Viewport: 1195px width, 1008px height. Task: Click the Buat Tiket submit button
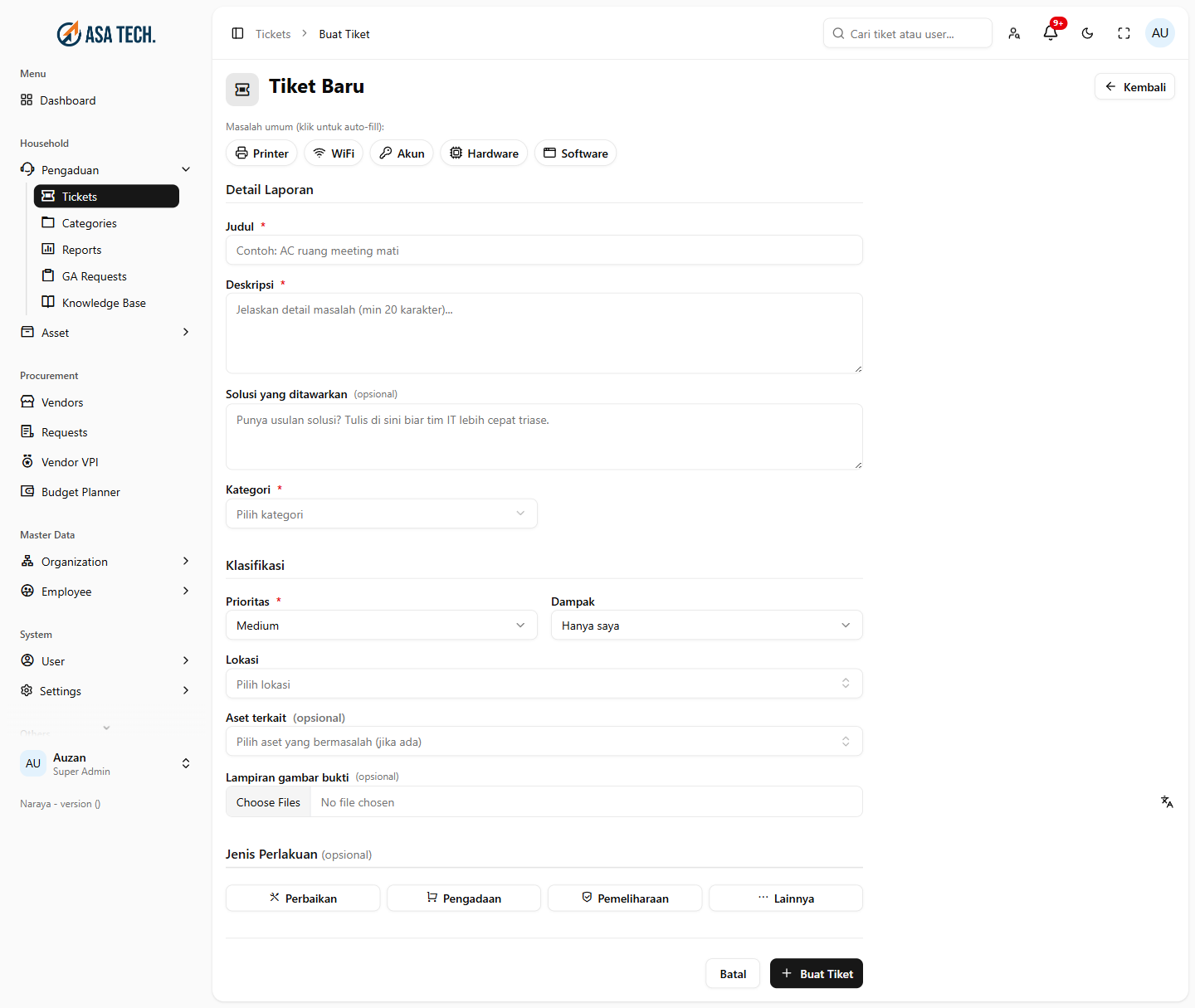tap(817, 973)
